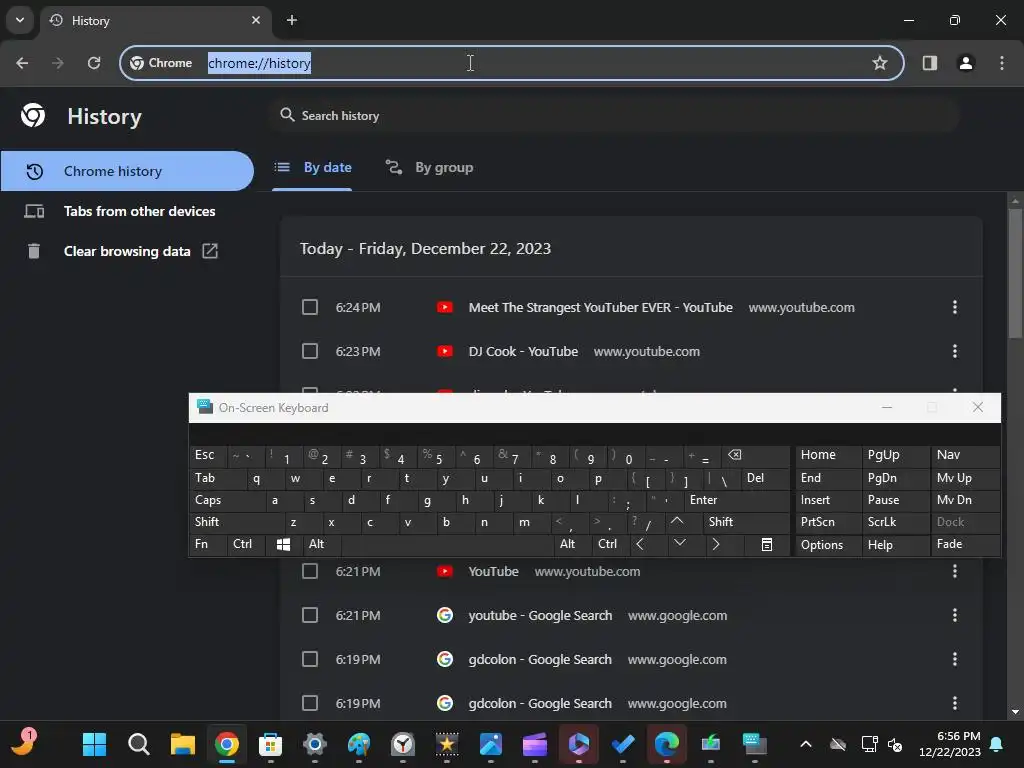Check the Meet The Strangest YouTuber EVER entry
This screenshot has width=1024, height=768.
point(310,307)
